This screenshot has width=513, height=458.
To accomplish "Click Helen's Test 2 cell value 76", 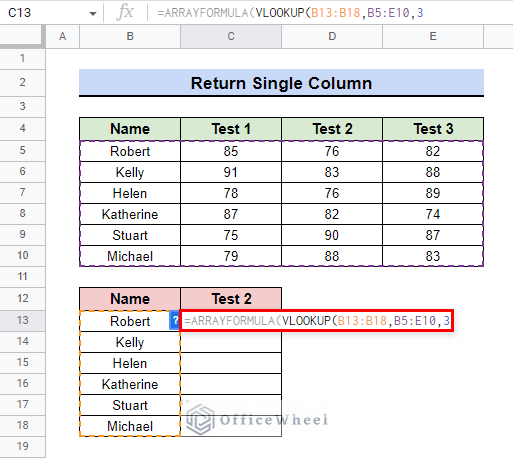I will [x=332, y=193].
